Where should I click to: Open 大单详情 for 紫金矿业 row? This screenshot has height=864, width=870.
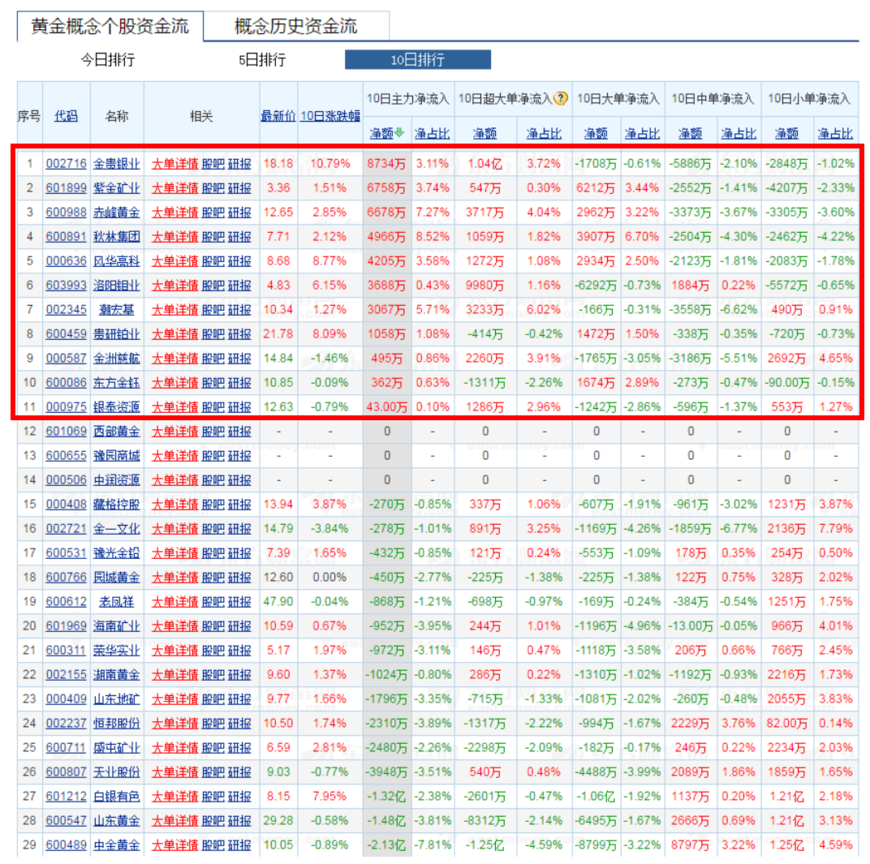pyautogui.click(x=175, y=188)
